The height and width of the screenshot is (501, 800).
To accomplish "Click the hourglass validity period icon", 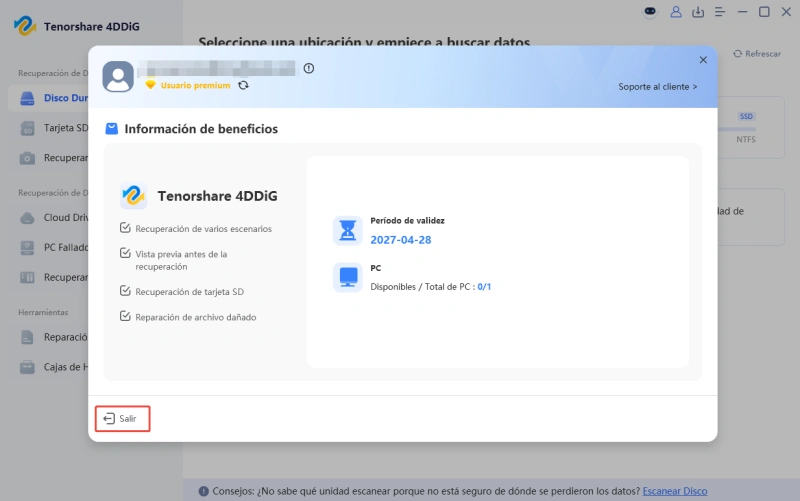I will pyautogui.click(x=347, y=230).
